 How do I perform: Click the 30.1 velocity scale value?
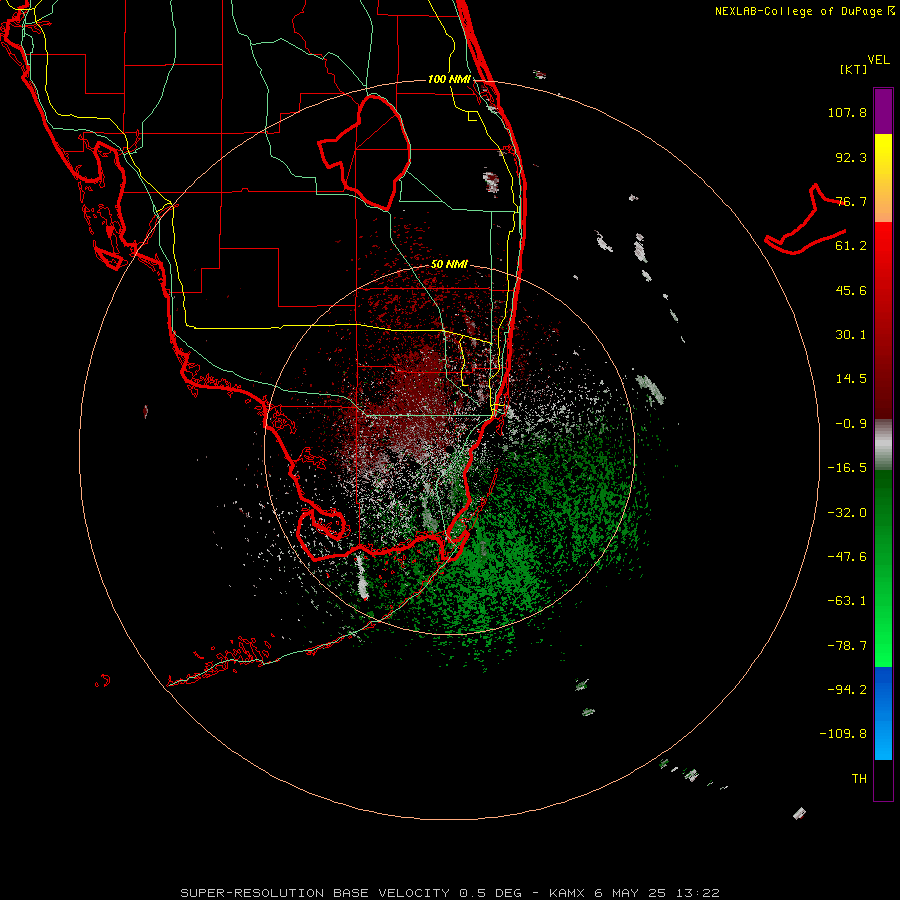851,335
